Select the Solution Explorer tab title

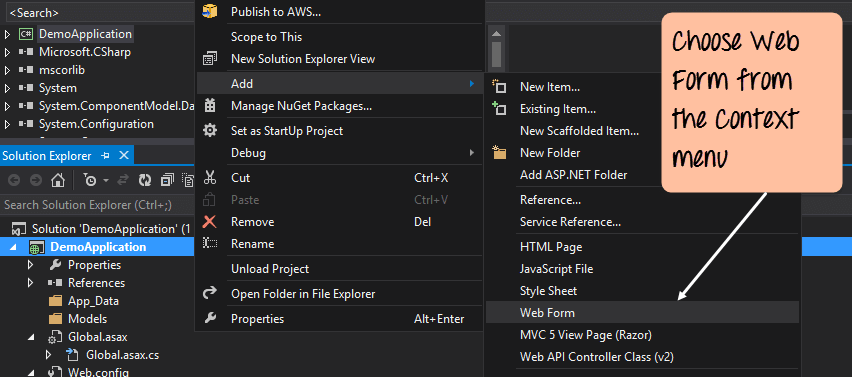(47, 156)
